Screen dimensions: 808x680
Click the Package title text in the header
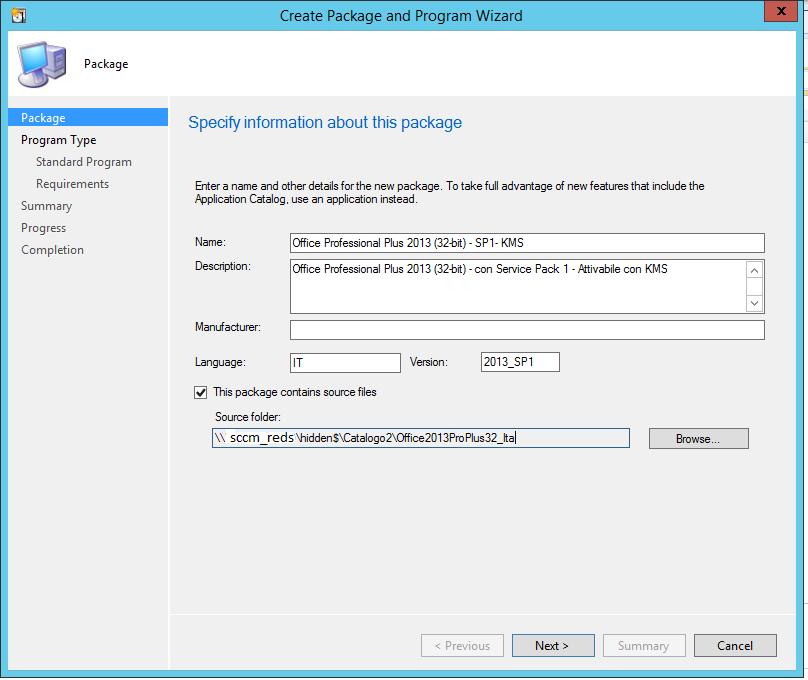click(106, 64)
